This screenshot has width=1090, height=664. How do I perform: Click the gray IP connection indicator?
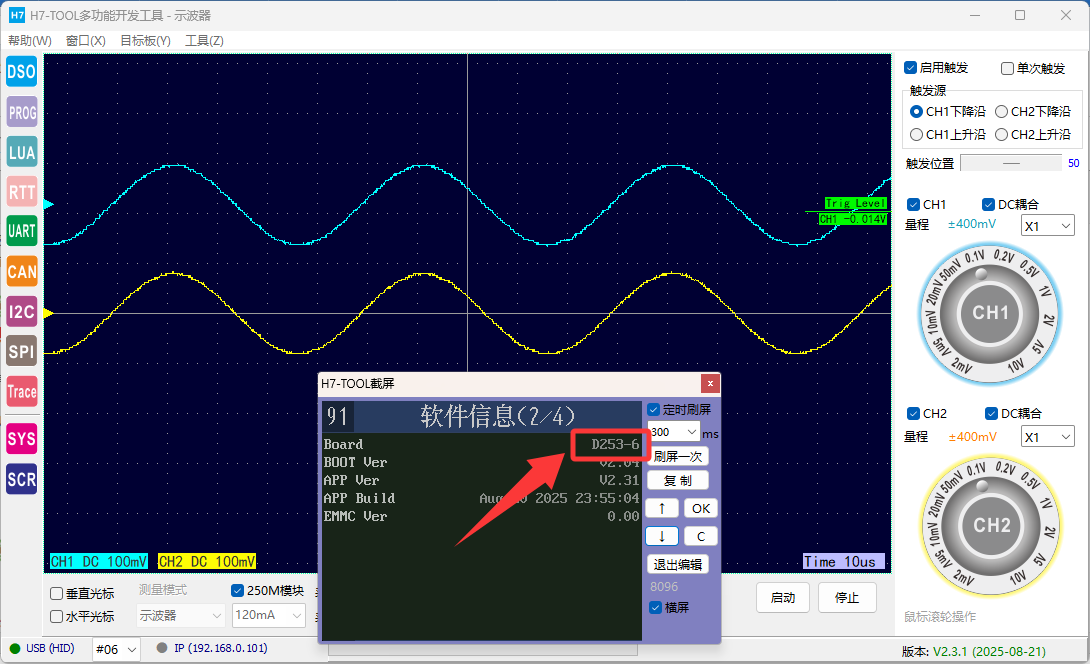point(162,648)
